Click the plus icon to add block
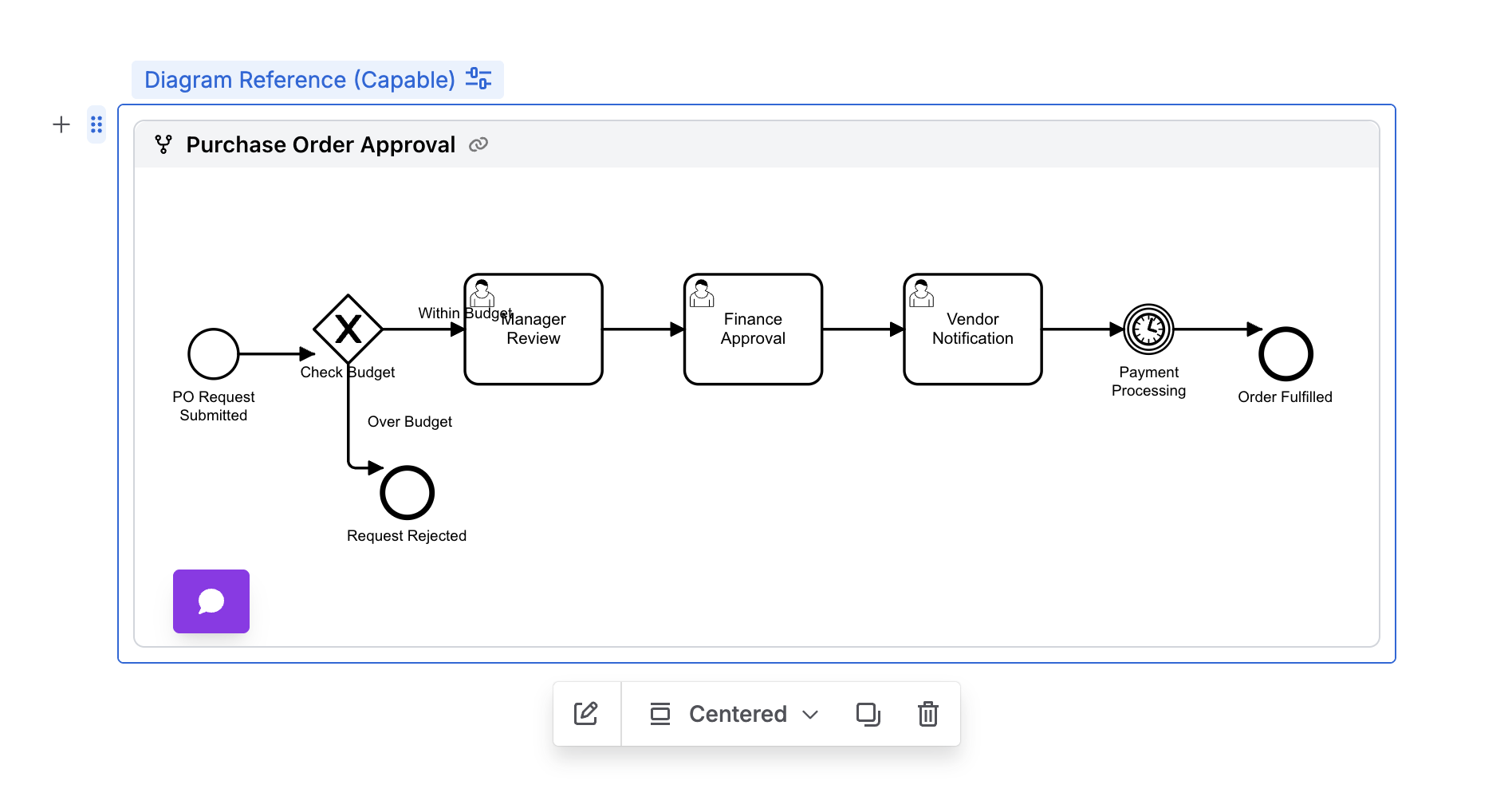Screen dimensions: 1512x812 [61, 124]
